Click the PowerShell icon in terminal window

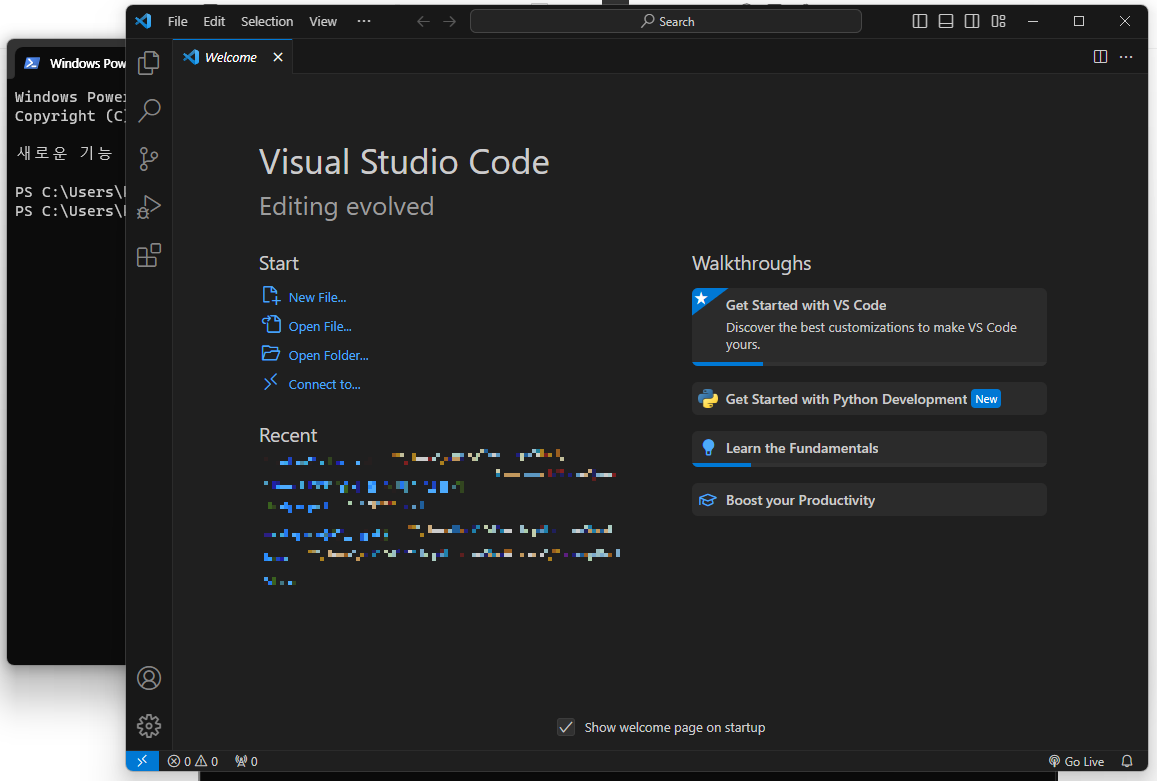[32, 63]
